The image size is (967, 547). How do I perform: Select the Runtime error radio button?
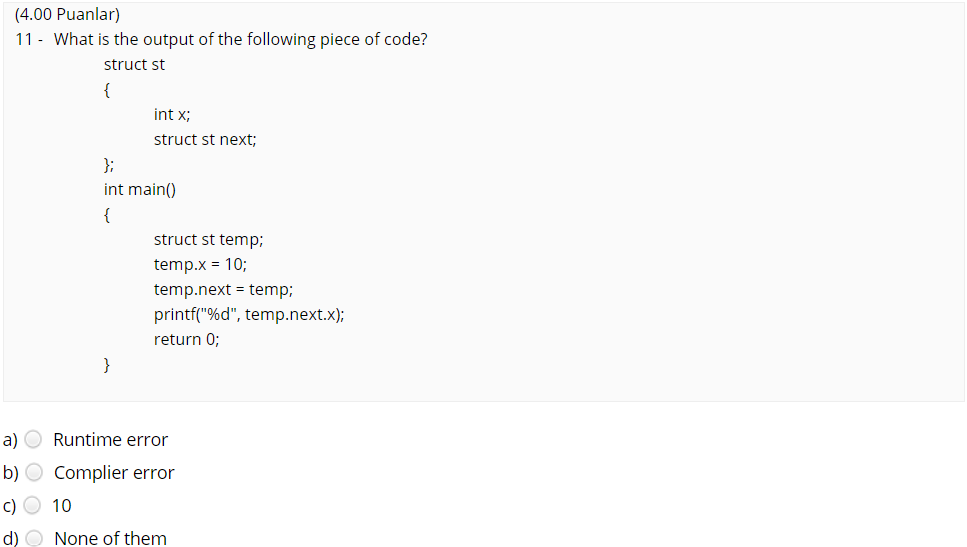[33, 440]
